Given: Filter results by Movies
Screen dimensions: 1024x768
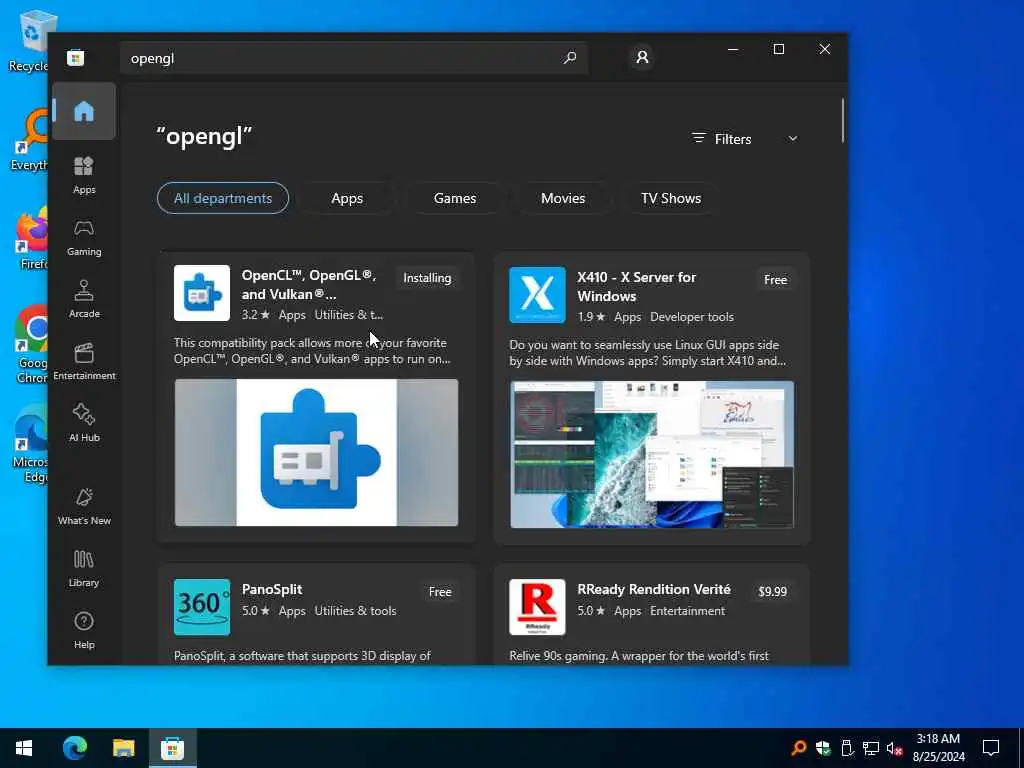Looking at the screenshot, I should pyautogui.click(x=563, y=198).
